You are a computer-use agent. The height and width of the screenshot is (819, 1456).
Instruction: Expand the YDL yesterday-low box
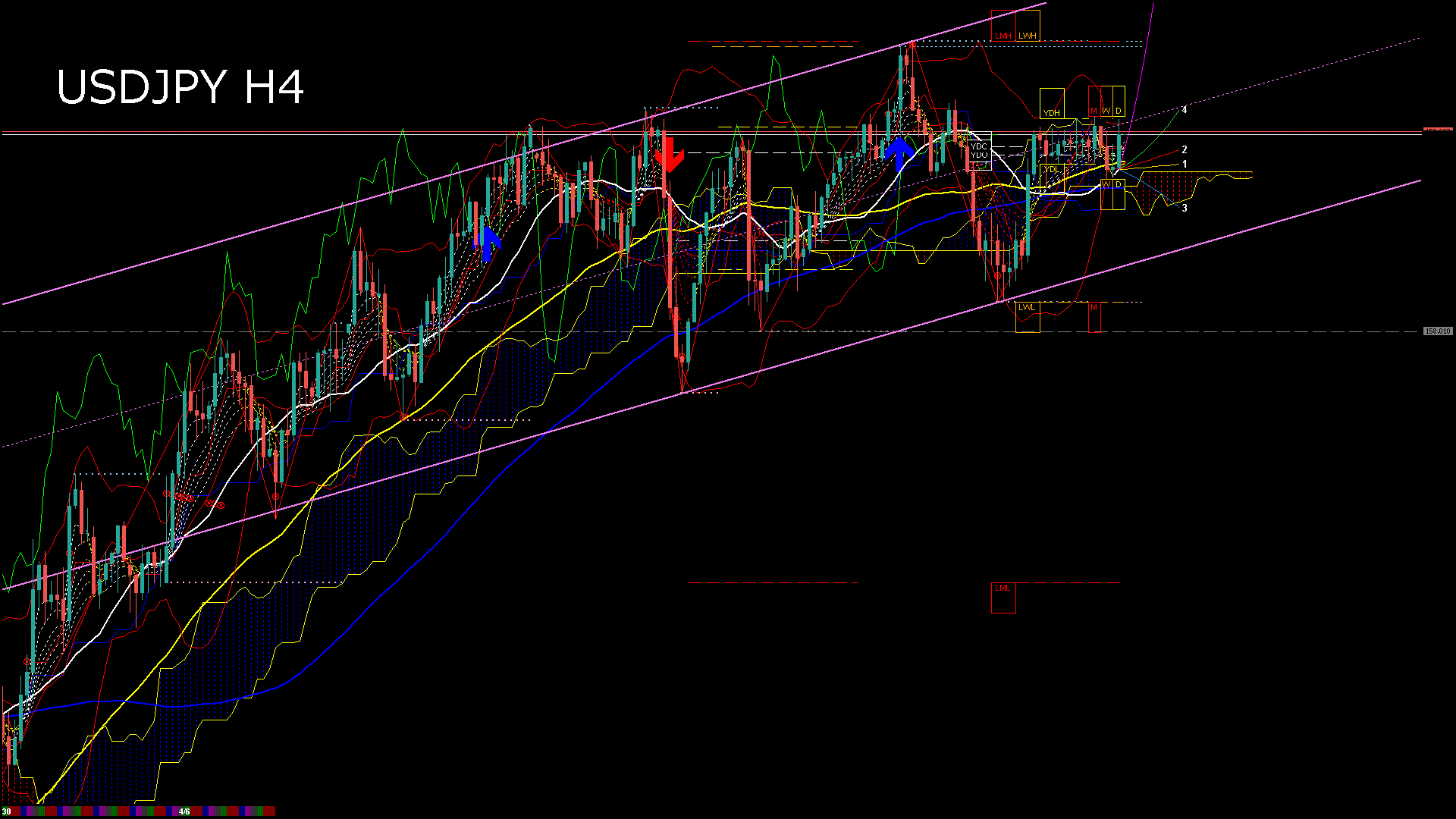1053,168
